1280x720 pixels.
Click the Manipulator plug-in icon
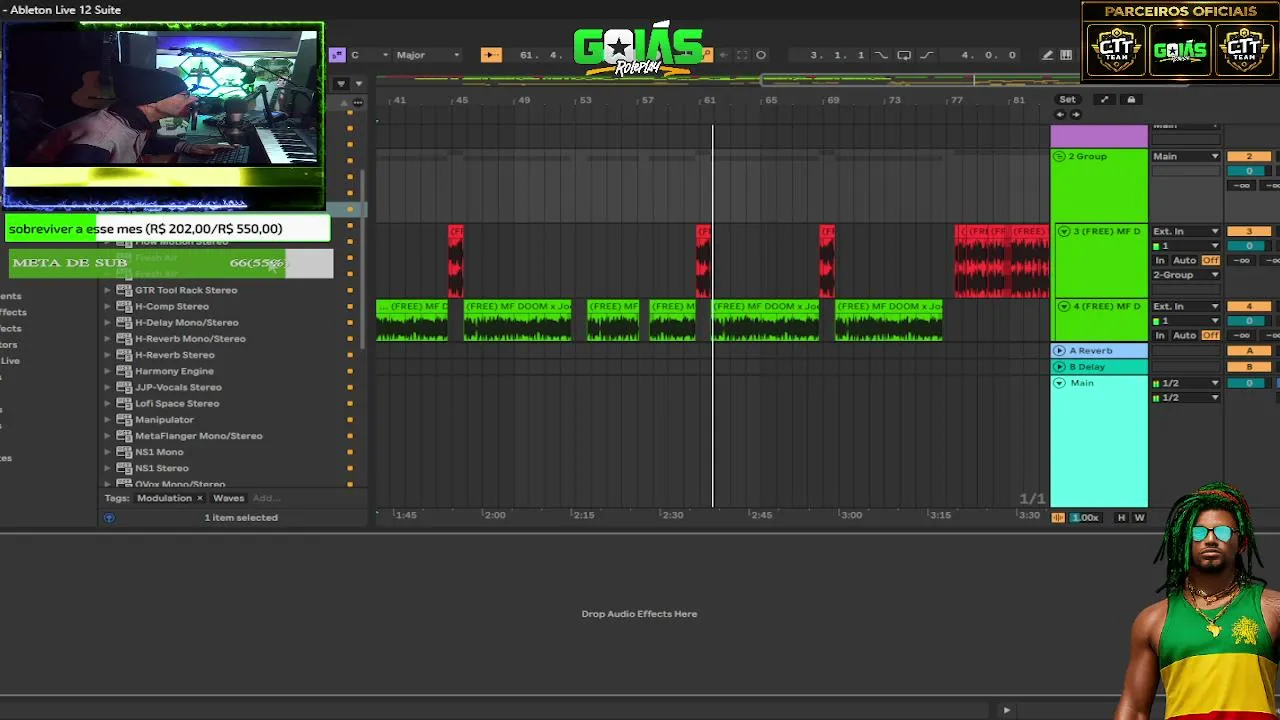pyautogui.click(x=124, y=420)
